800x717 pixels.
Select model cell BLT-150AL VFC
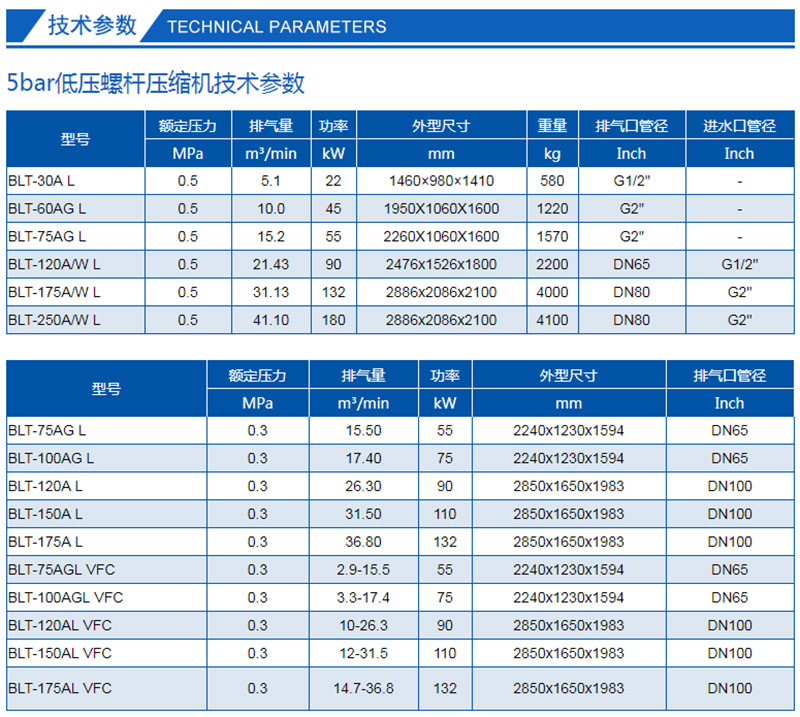106,653
